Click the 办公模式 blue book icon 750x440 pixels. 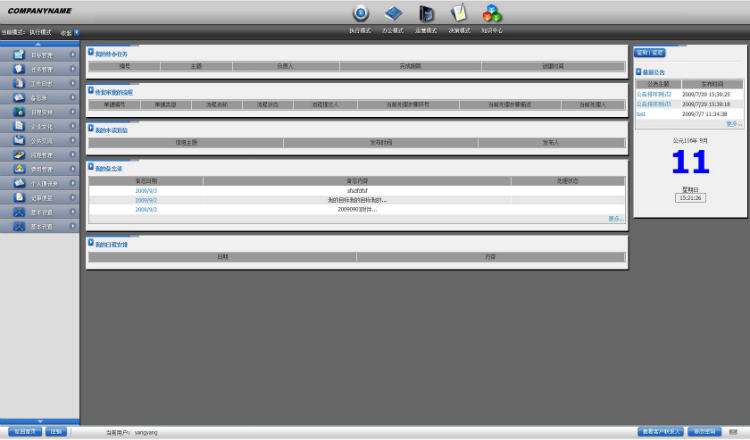tap(393, 13)
